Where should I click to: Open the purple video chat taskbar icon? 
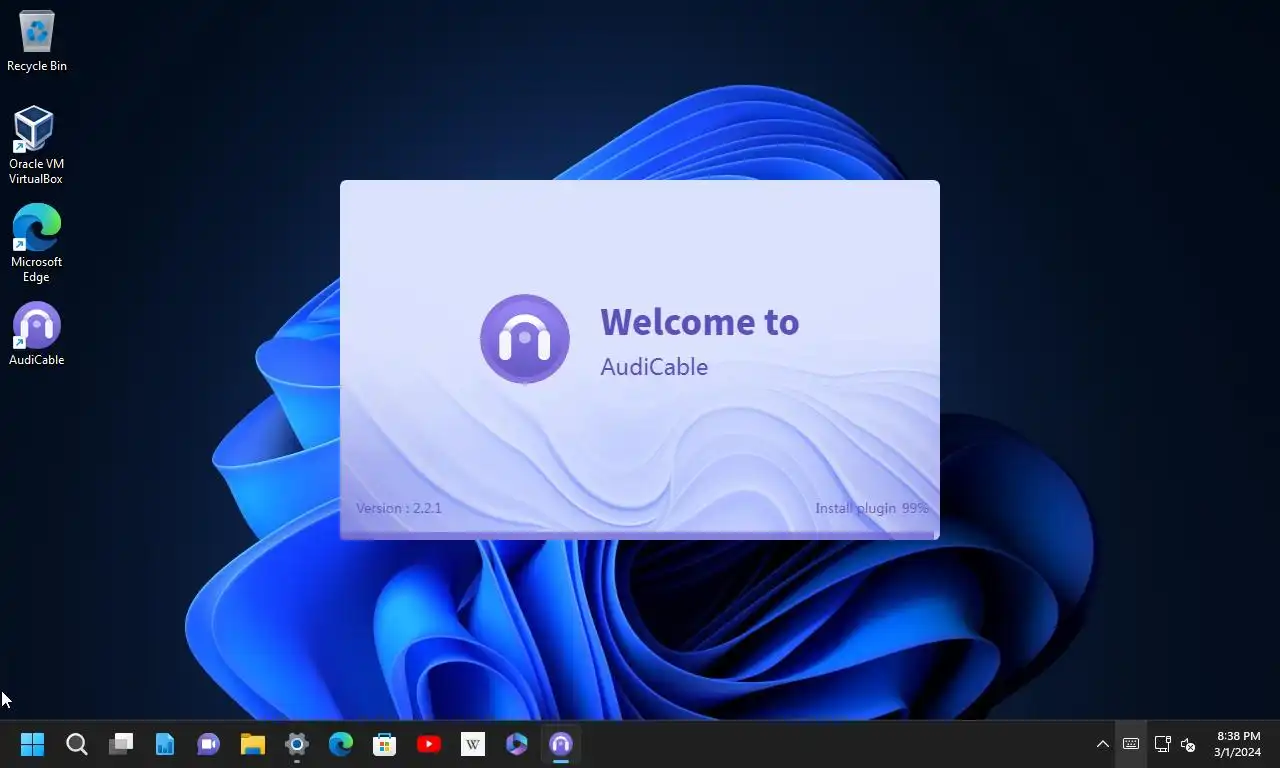[x=209, y=744]
